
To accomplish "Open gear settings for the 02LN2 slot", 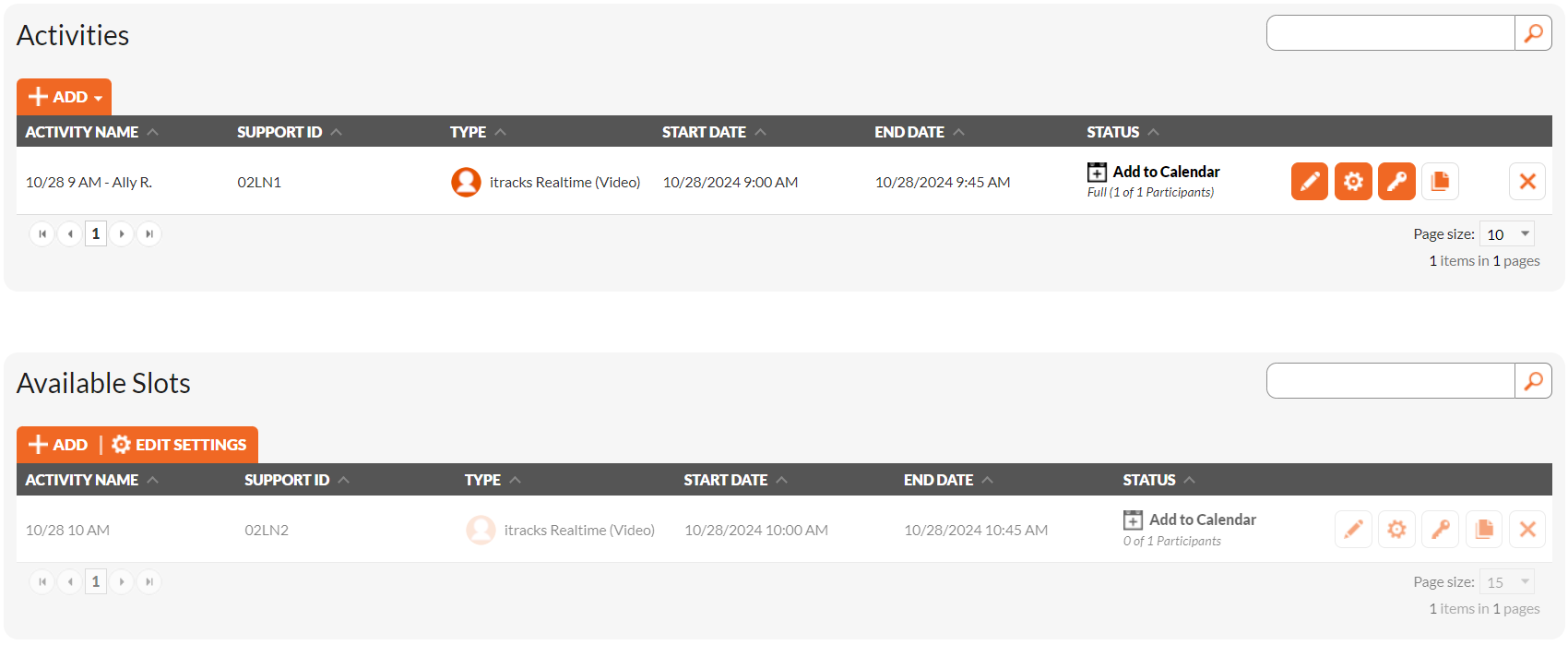I will click(1396, 530).
